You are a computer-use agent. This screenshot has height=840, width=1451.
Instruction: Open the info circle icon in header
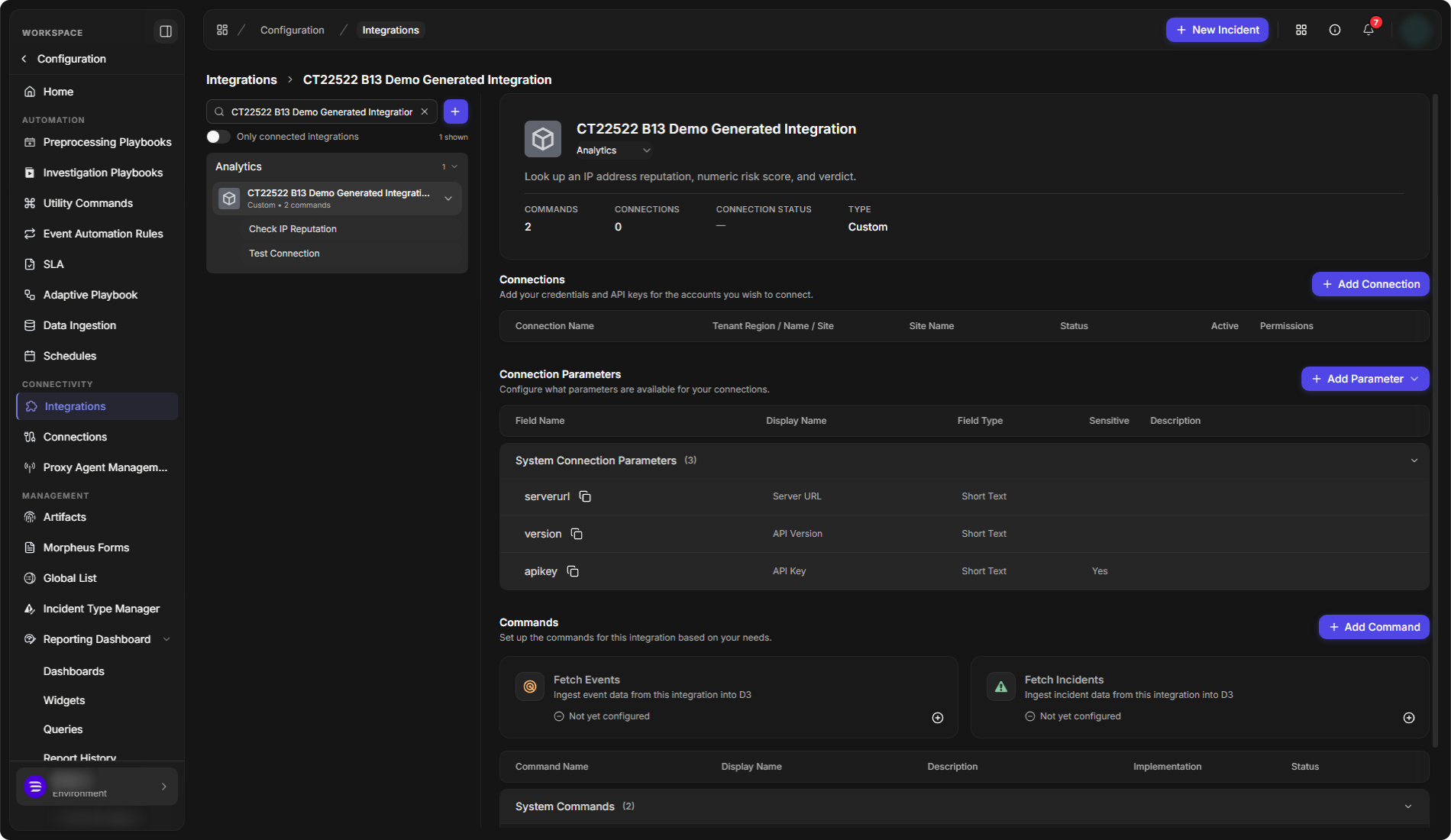click(1335, 30)
